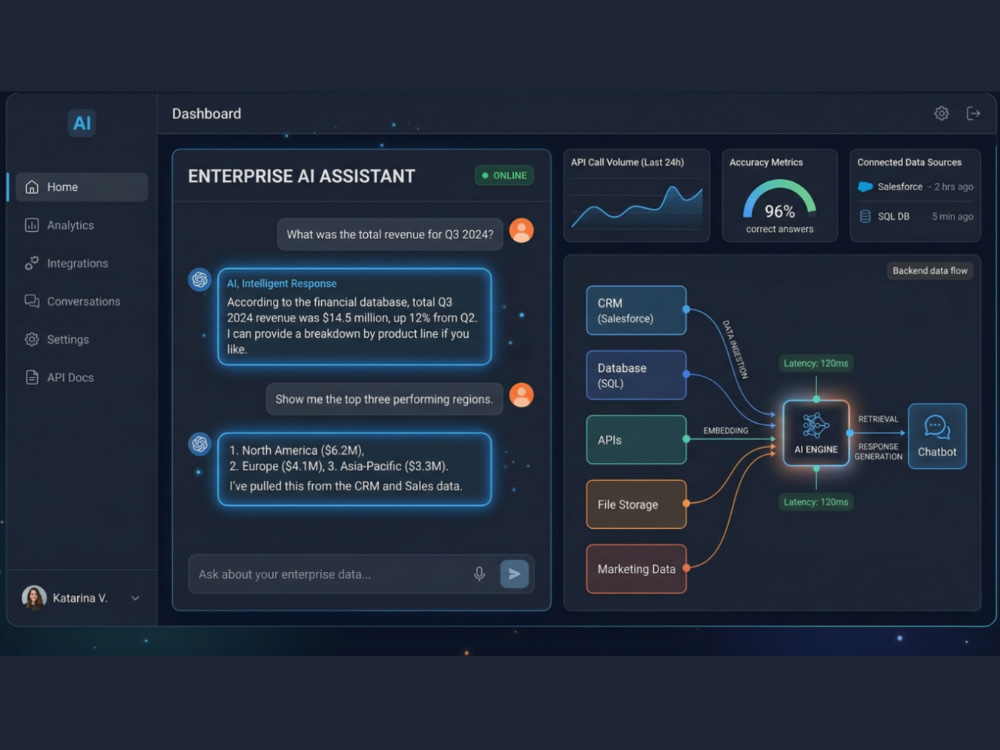Click AI avatar beside Intelligent Response

(200, 279)
